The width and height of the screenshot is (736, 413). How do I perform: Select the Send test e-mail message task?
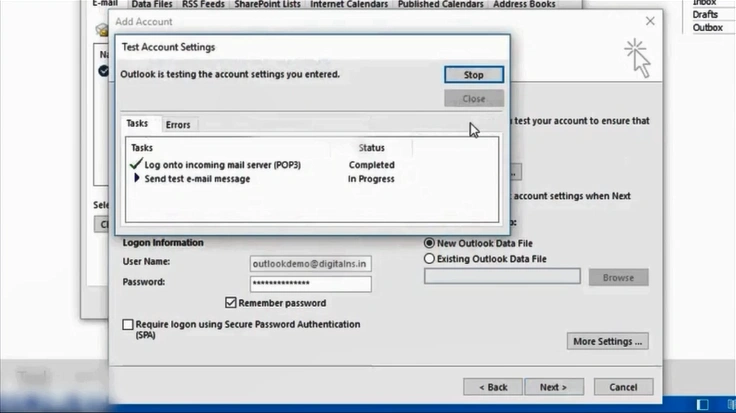(x=197, y=179)
